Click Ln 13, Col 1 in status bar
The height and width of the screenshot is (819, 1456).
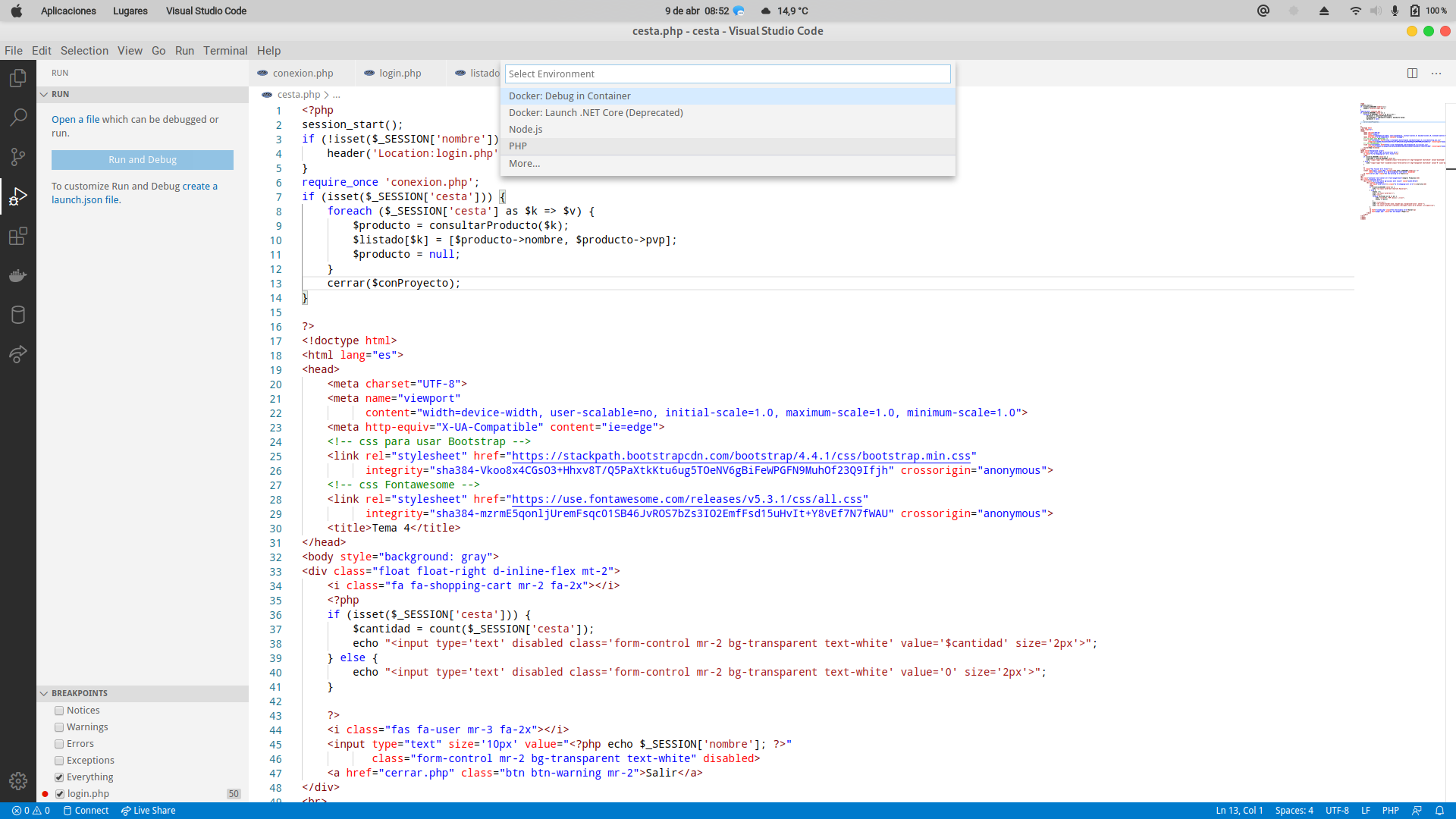click(1239, 811)
